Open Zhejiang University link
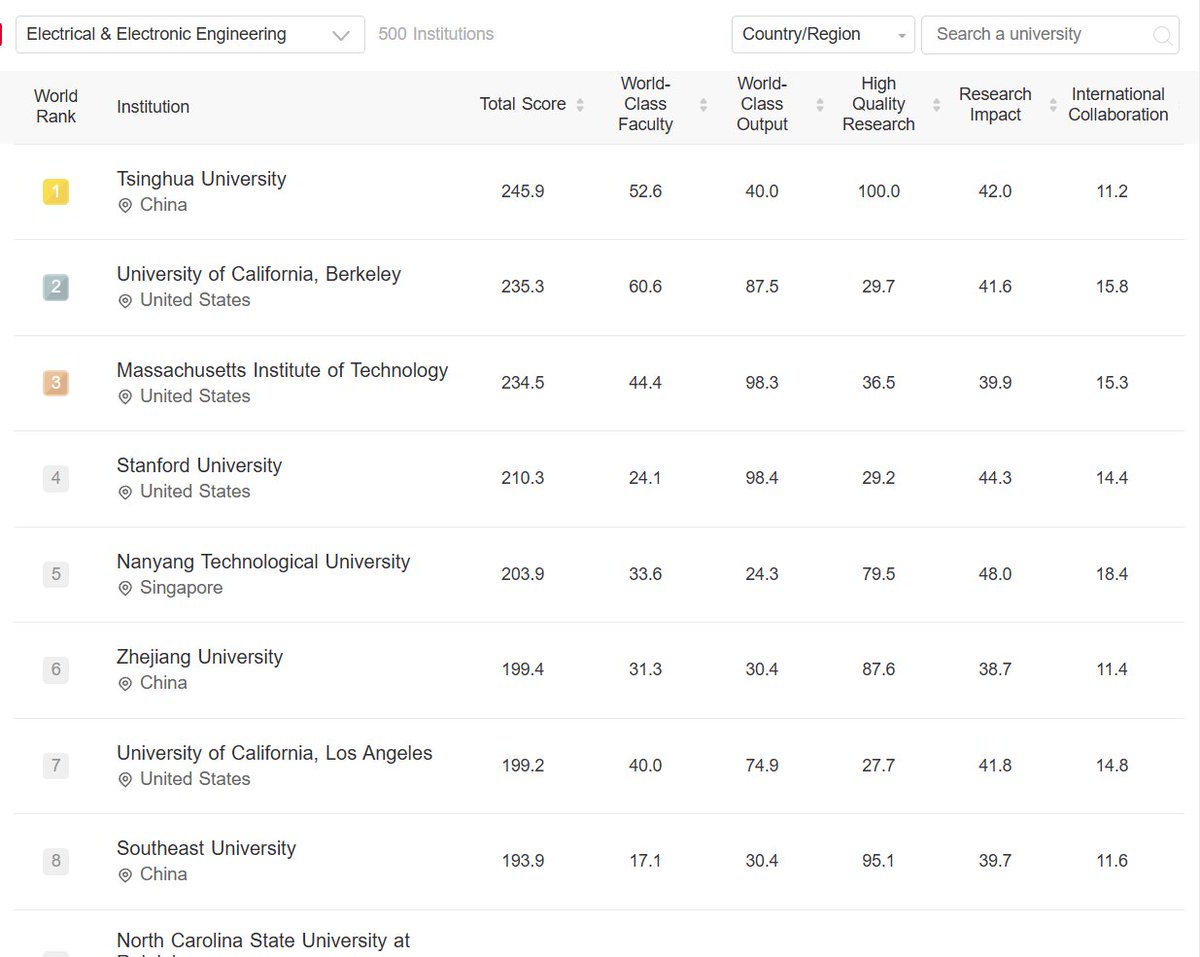The height and width of the screenshot is (957, 1200). point(200,657)
